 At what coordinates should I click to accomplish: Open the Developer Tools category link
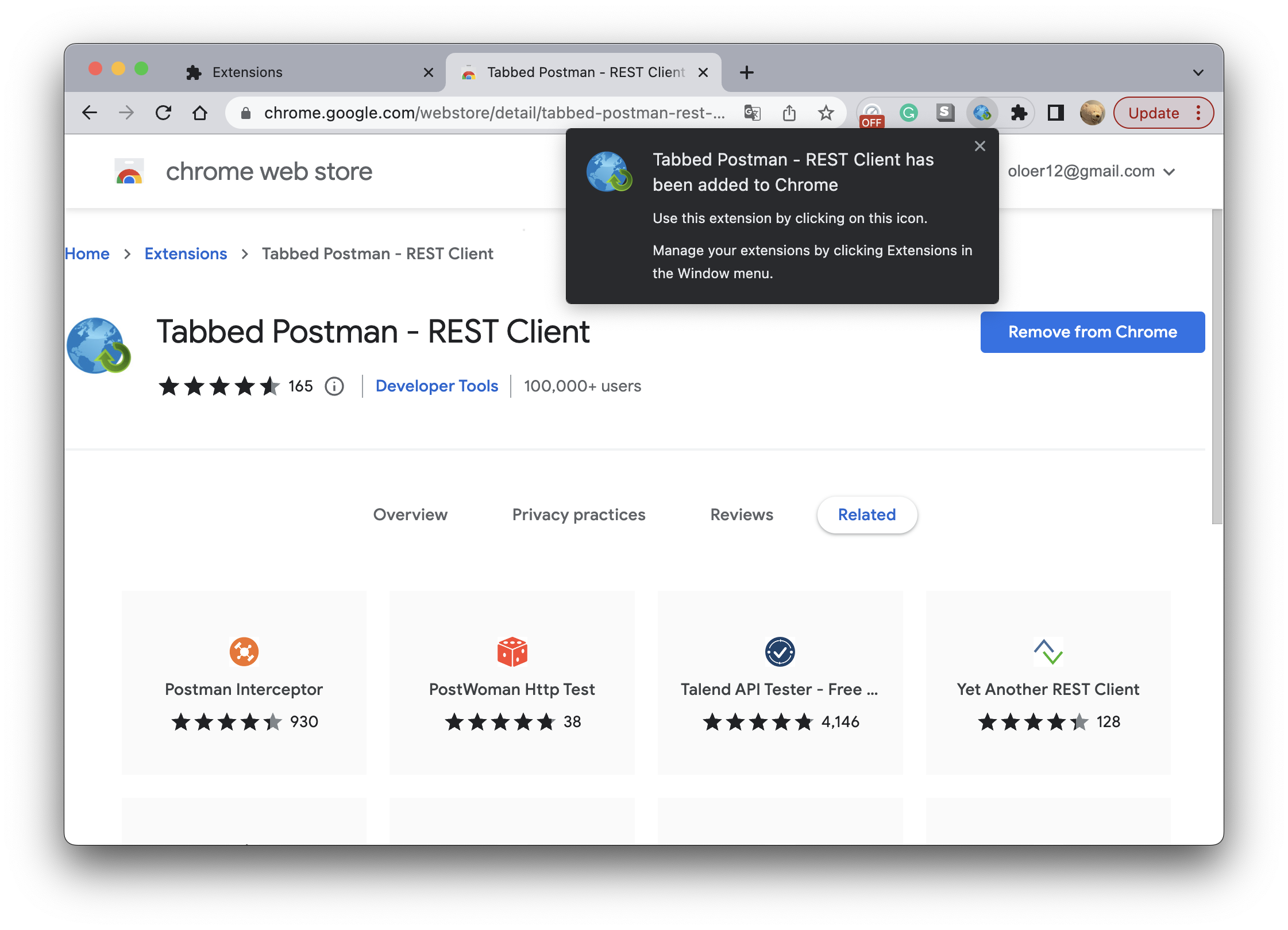tap(437, 386)
